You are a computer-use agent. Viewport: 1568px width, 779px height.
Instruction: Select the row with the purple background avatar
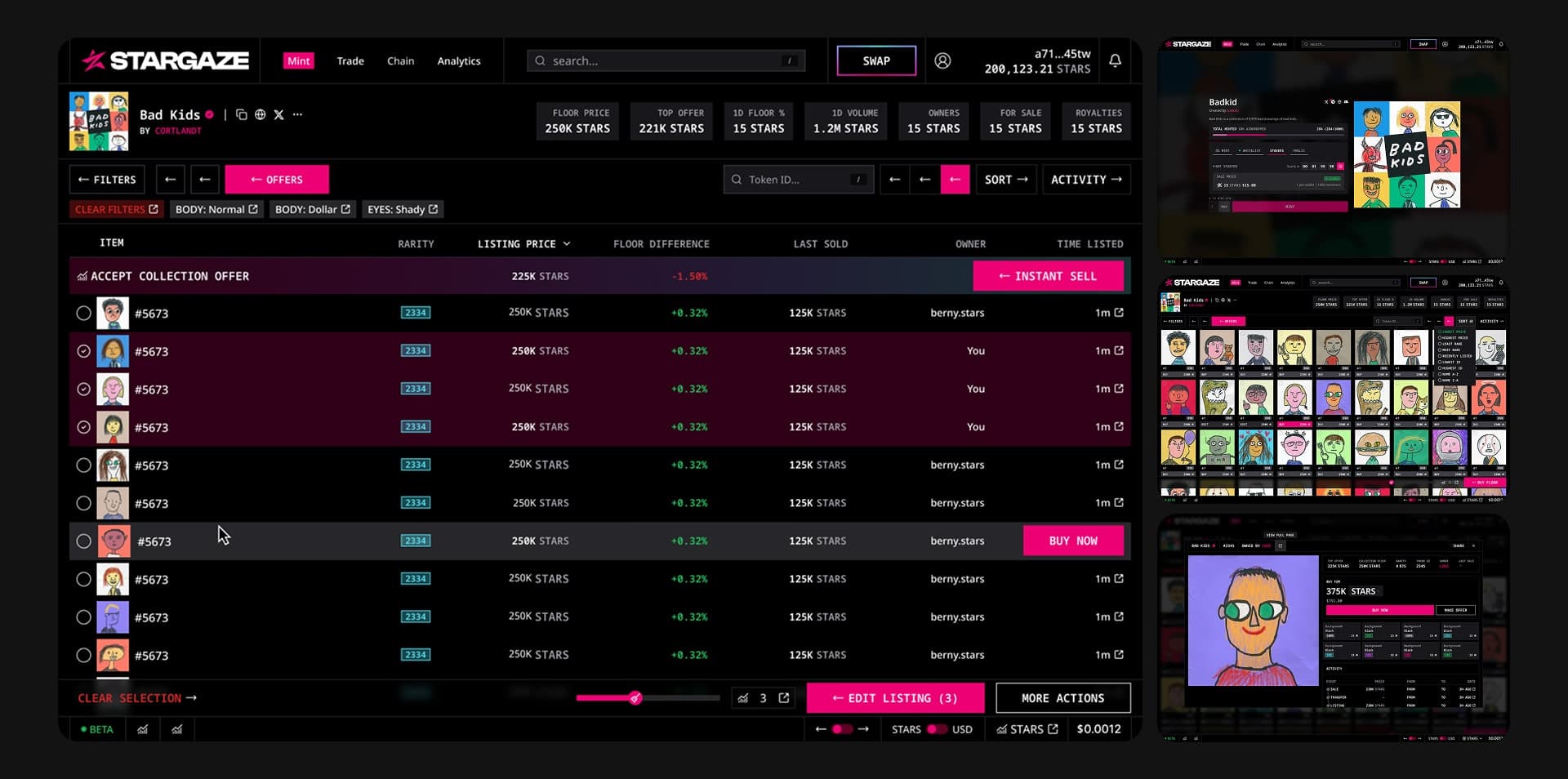[x=83, y=617]
